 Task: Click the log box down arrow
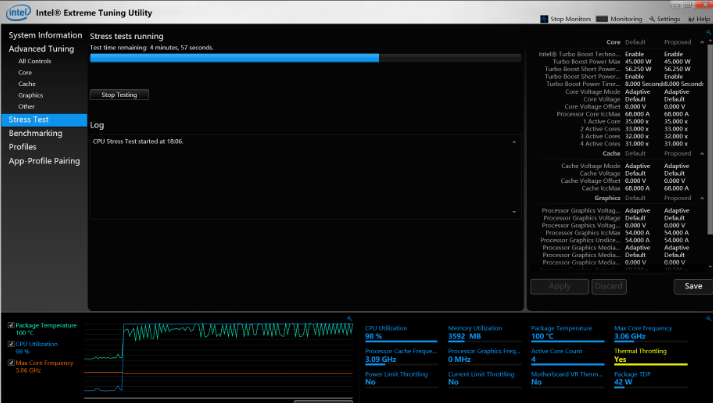(x=514, y=212)
